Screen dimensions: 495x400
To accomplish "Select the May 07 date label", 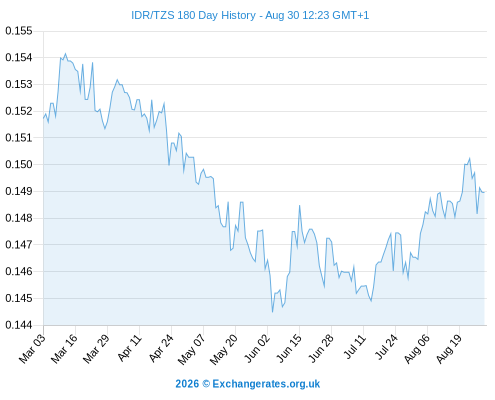I will tap(191, 349).
